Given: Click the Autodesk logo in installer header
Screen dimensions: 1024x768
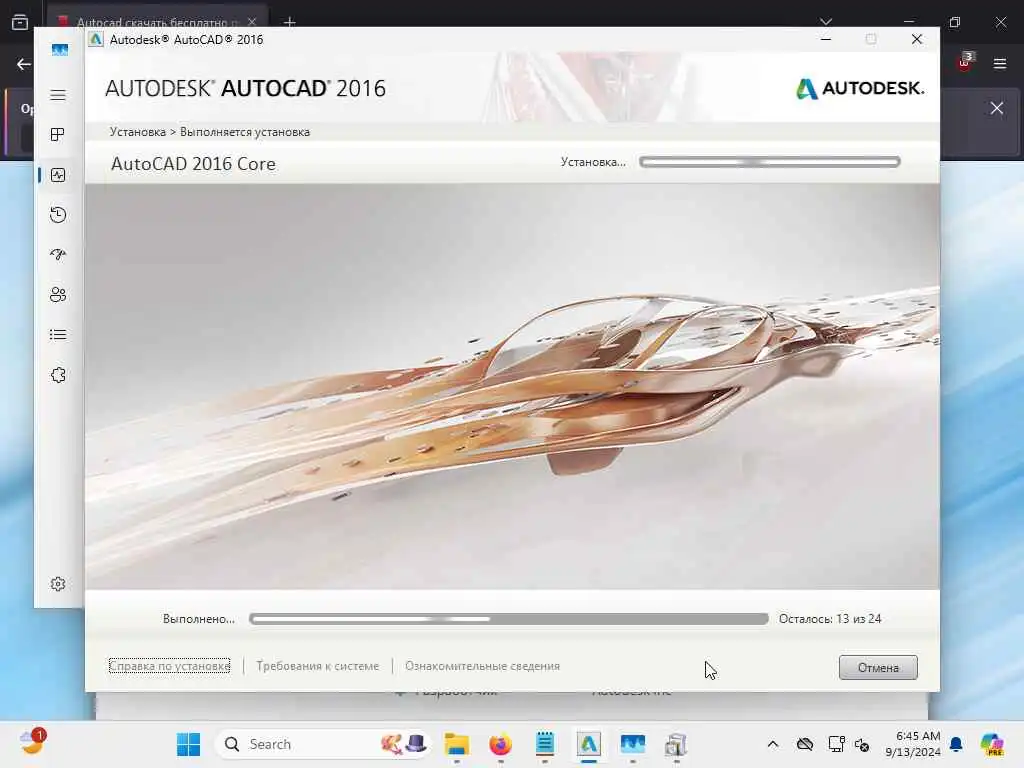Looking at the screenshot, I should [x=859, y=88].
